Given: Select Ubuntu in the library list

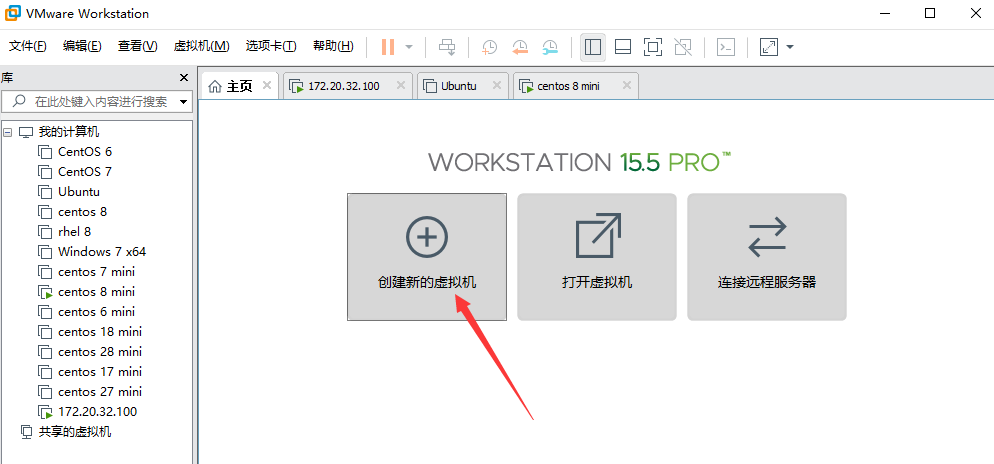Looking at the screenshot, I should point(79,191).
